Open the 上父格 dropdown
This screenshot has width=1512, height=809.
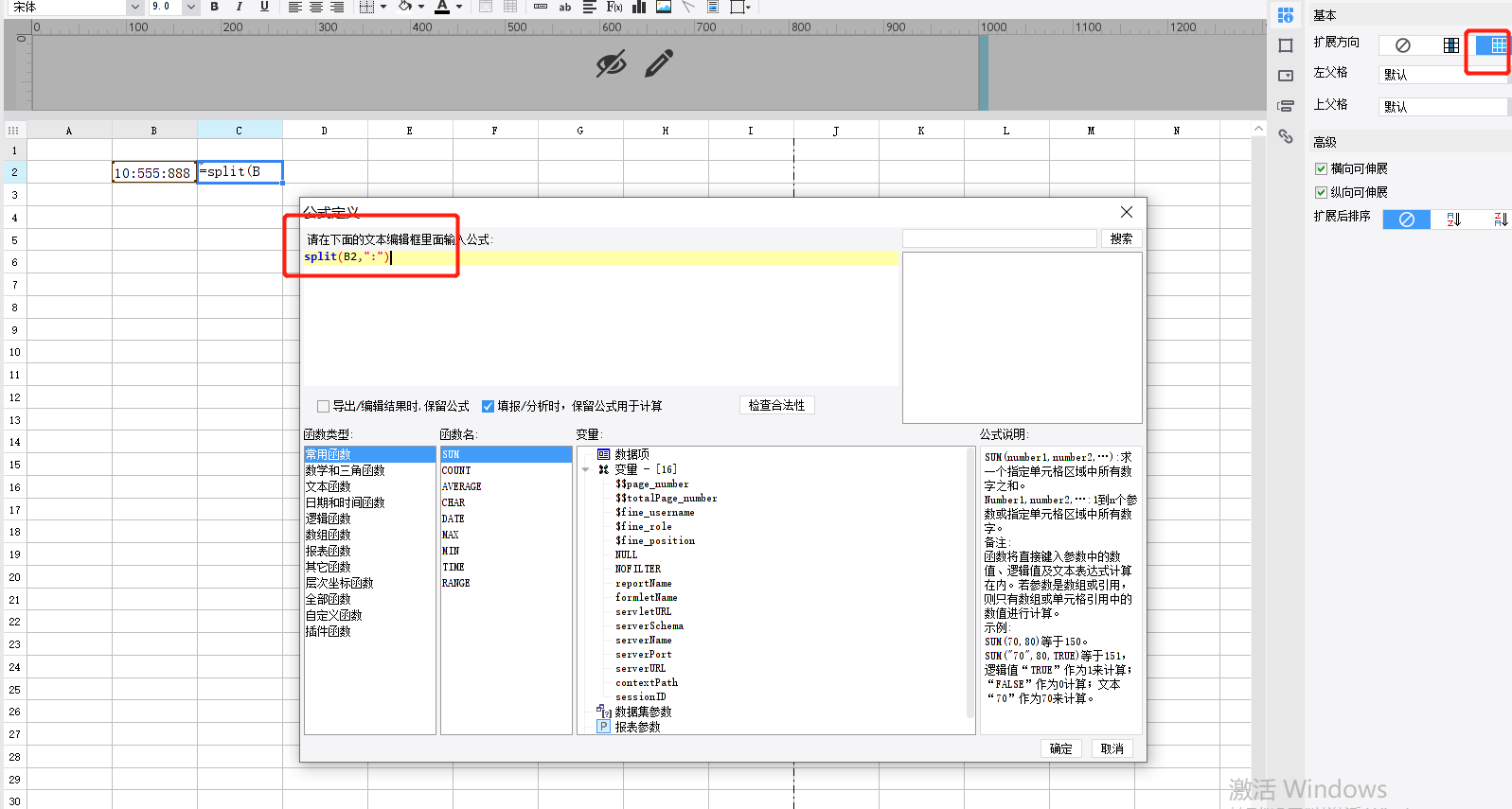pyautogui.click(x=1443, y=107)
